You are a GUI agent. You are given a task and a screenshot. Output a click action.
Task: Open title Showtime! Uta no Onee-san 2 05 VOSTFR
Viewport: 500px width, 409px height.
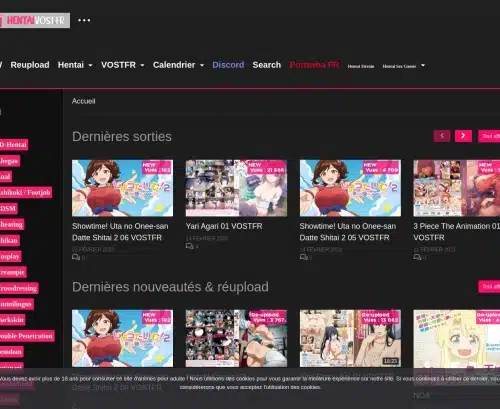(x=348, y=232)
